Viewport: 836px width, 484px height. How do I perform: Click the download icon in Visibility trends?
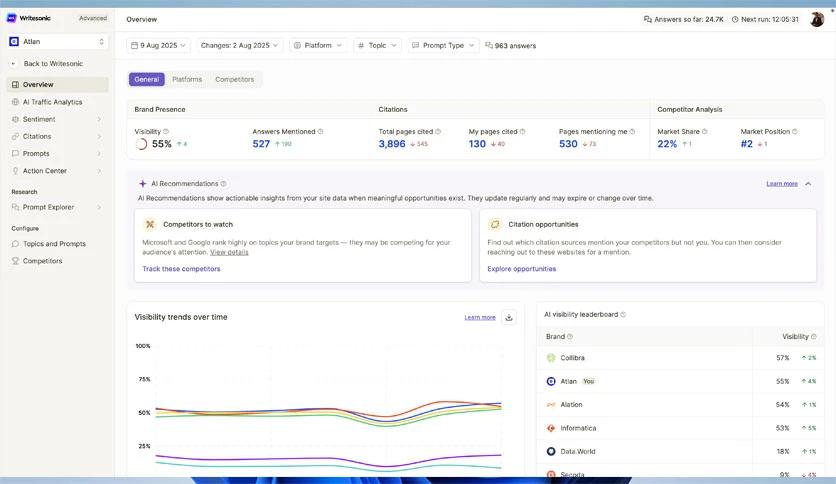pos(509,317)
